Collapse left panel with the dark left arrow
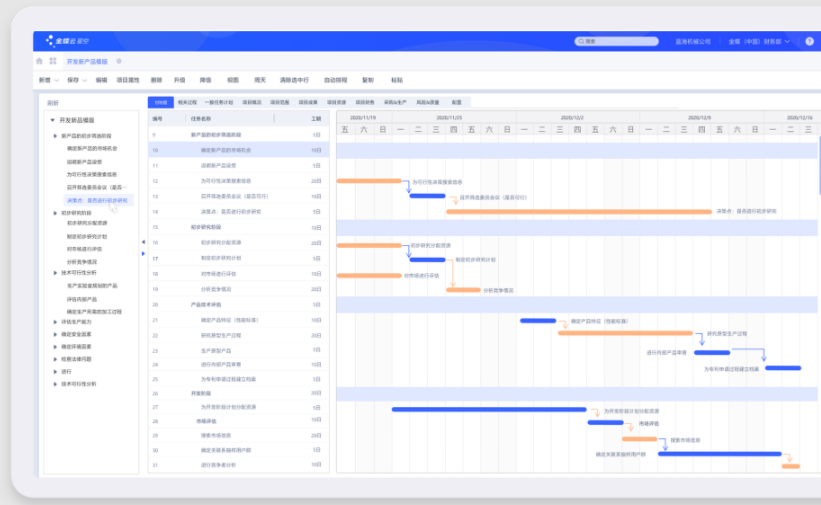The width and height of the screenshot is (821, 505). coord(143,242)
